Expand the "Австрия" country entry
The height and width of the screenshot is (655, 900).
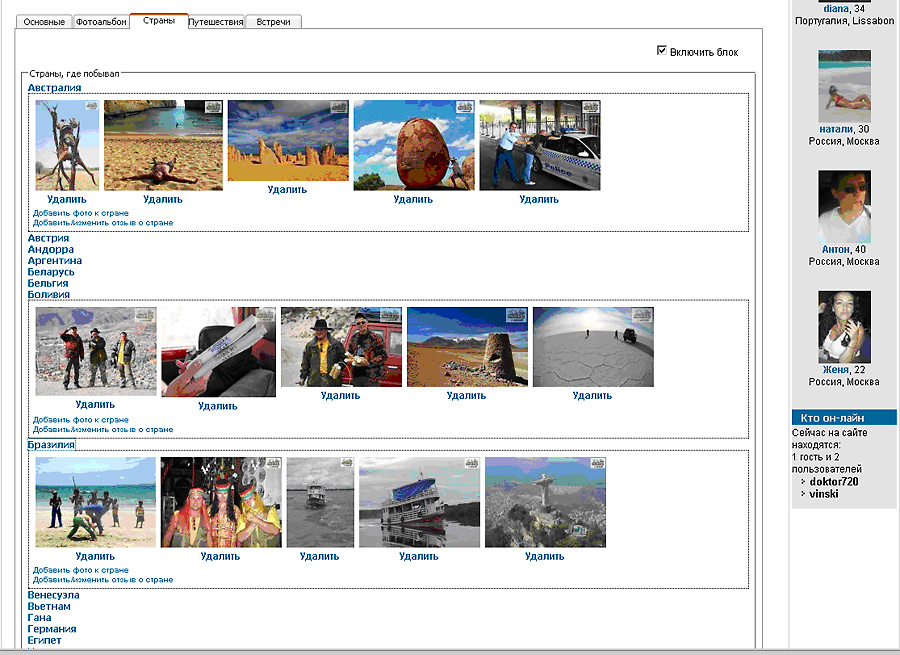point(48,238)
